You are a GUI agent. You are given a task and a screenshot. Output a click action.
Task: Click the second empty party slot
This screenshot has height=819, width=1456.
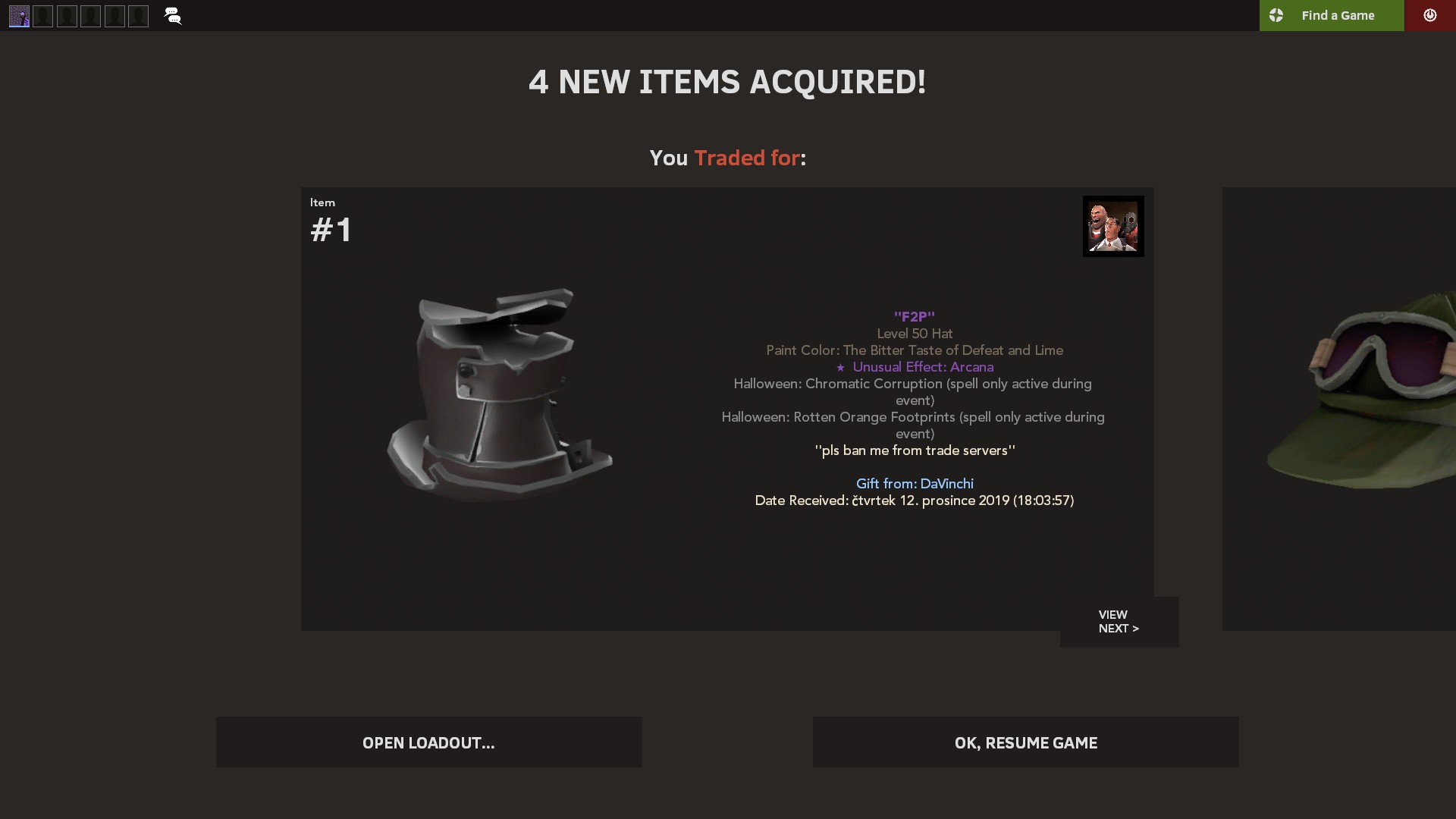pyautogui.click(x=67, y=16)
